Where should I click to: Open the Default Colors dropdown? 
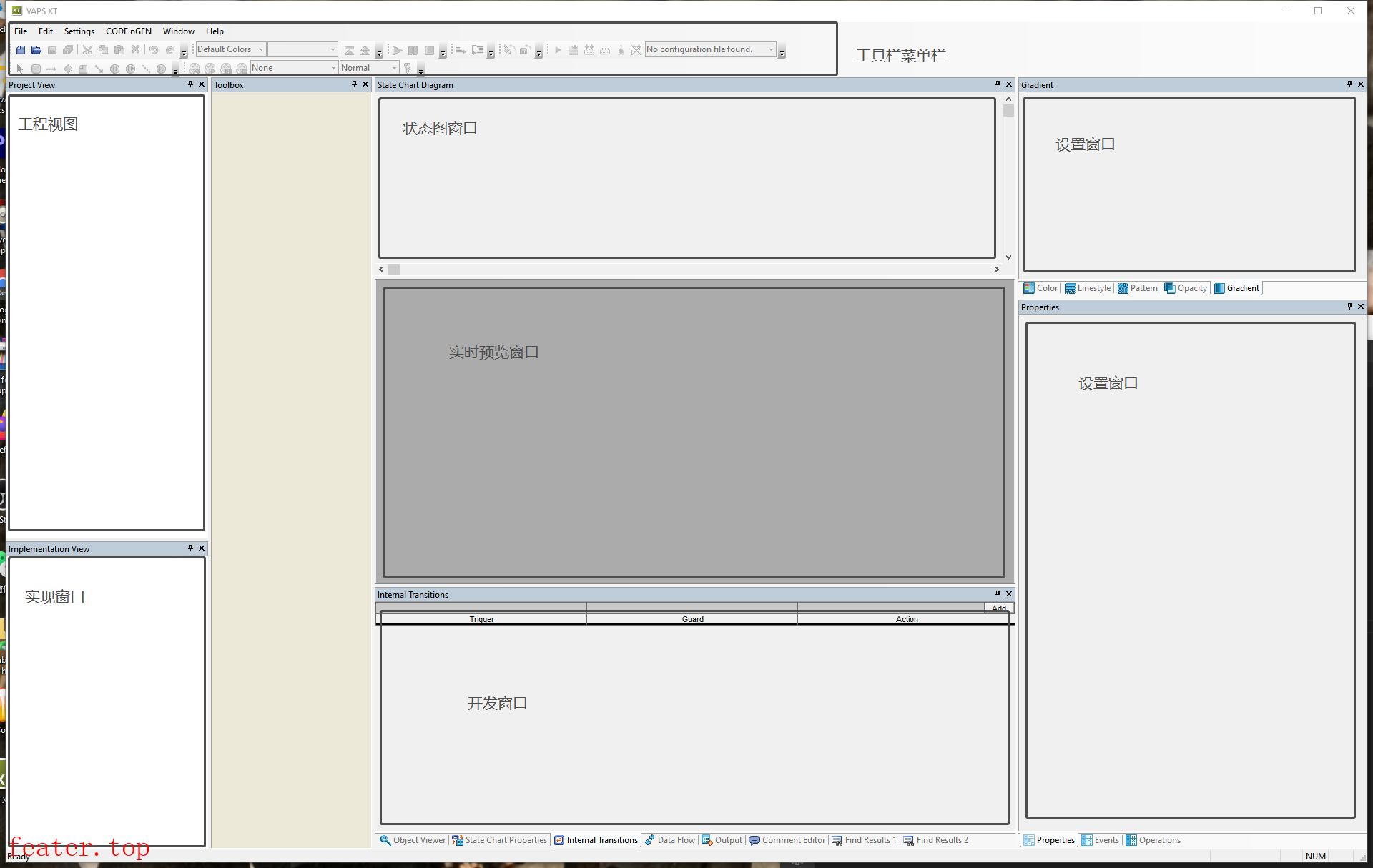tap(261, 49)
